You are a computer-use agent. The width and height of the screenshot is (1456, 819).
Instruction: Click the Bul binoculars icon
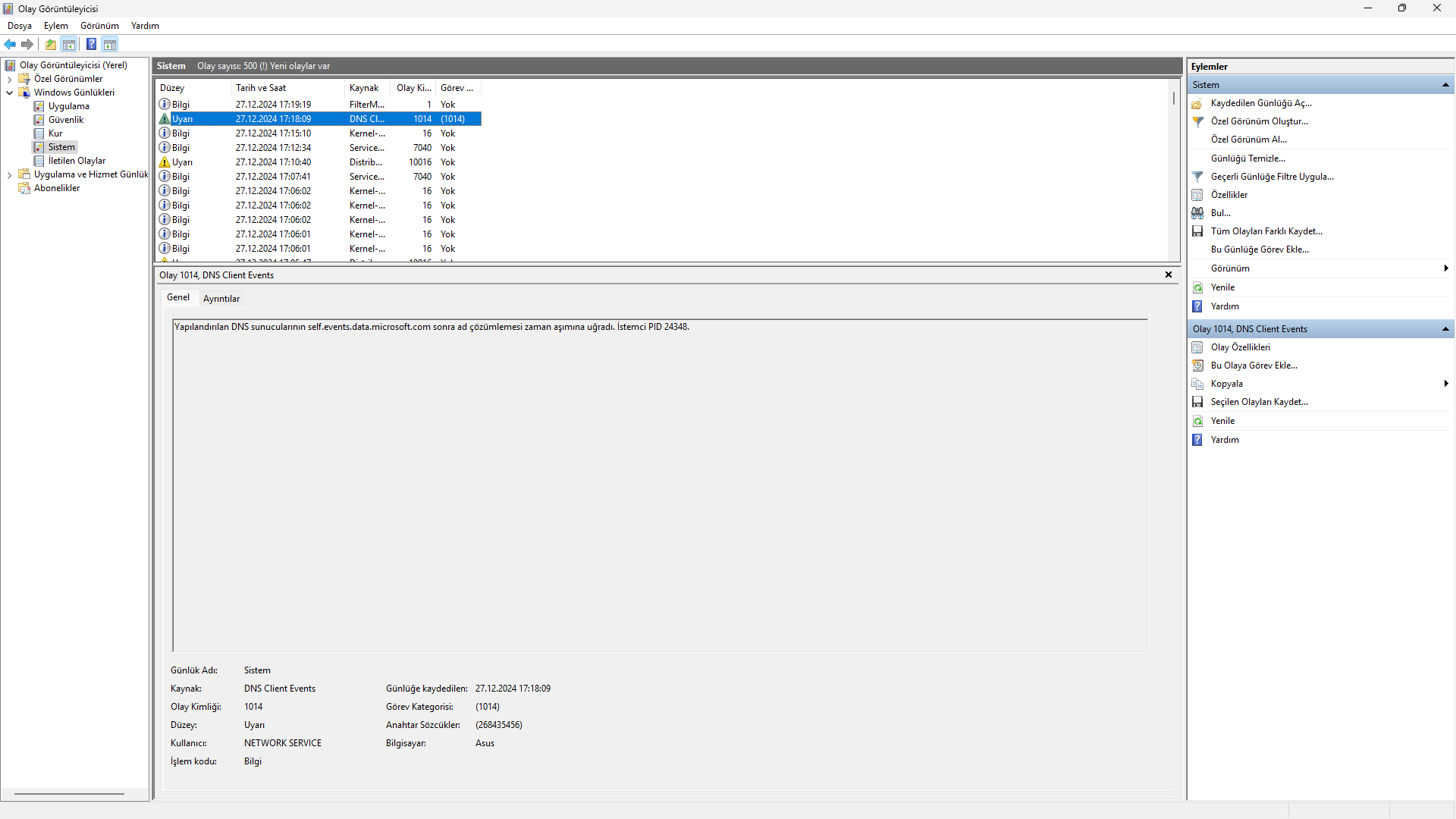1197,213
